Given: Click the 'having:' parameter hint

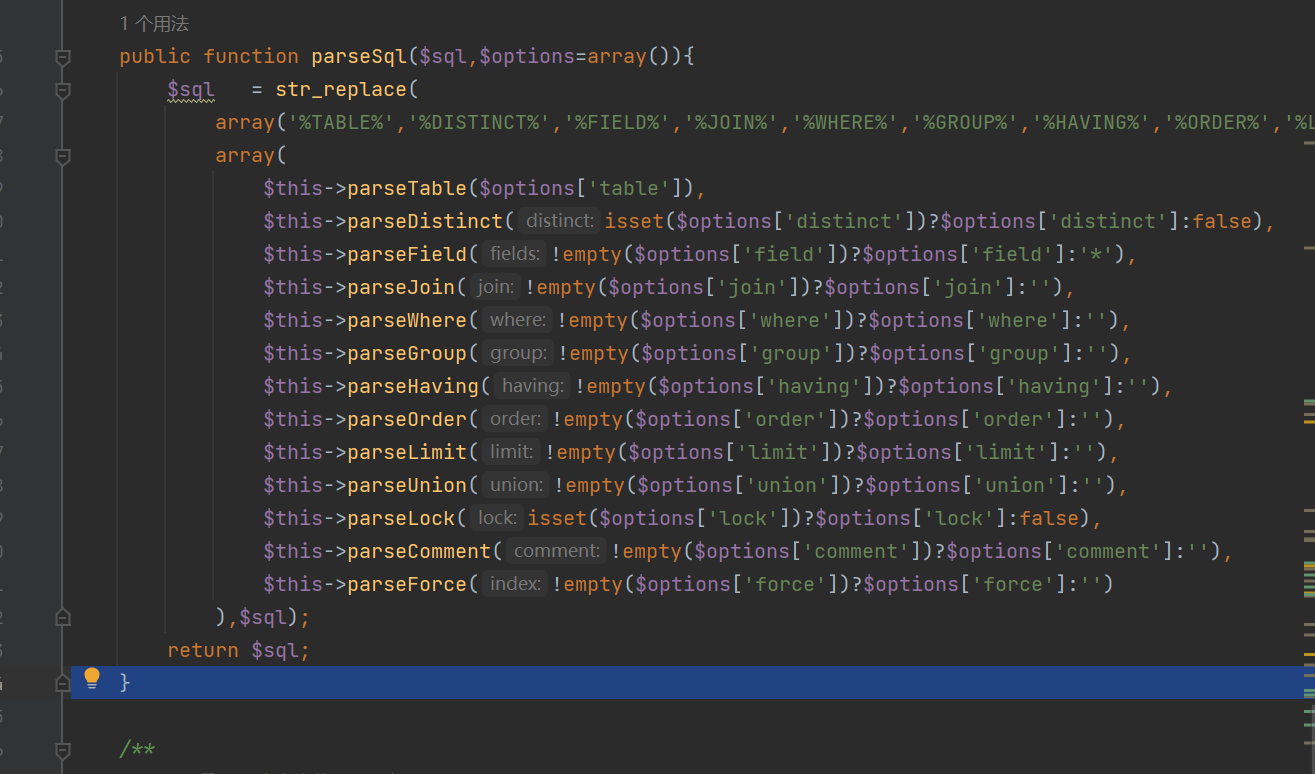Looking at the screenshot, I should pyautogui.click(x=532, y=386).
